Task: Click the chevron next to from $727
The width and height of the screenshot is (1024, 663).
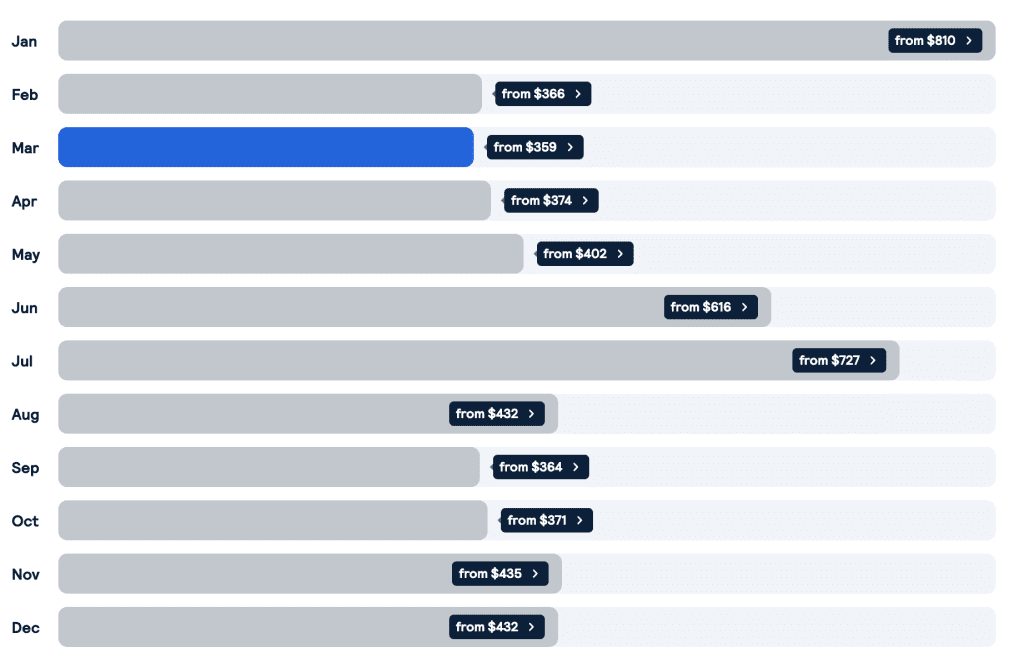Action: tap(872, 361)
